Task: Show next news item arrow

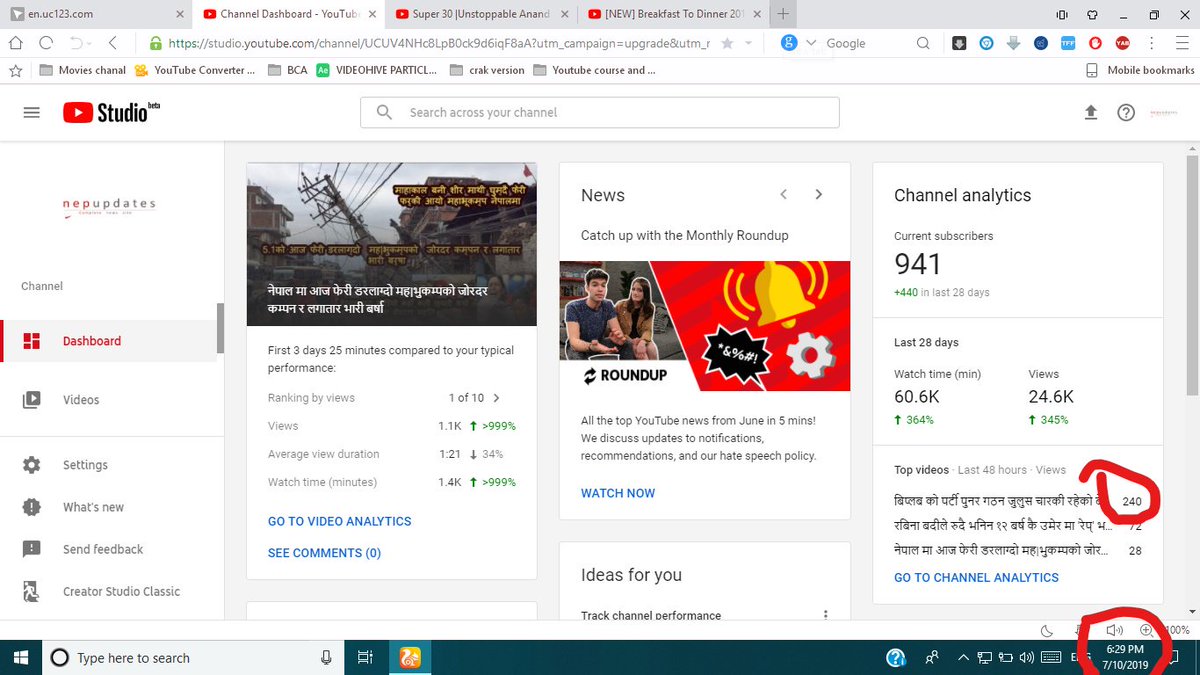Action: 819,194
